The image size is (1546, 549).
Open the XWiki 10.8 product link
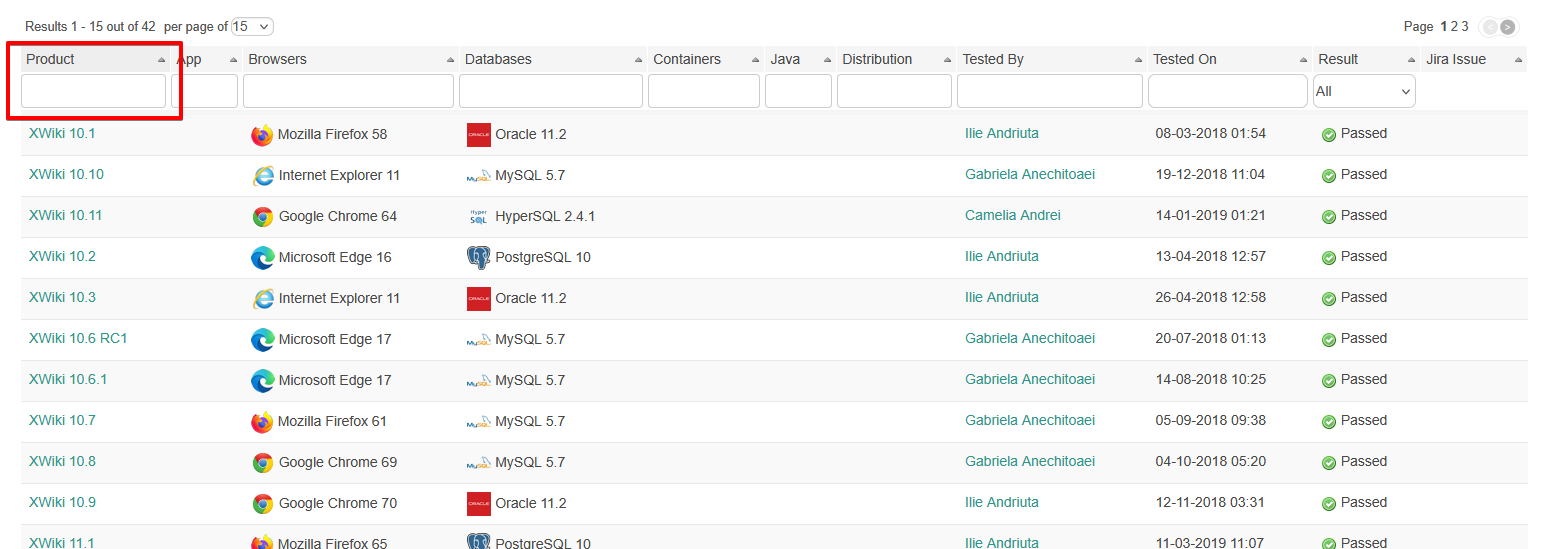point(62,461)
